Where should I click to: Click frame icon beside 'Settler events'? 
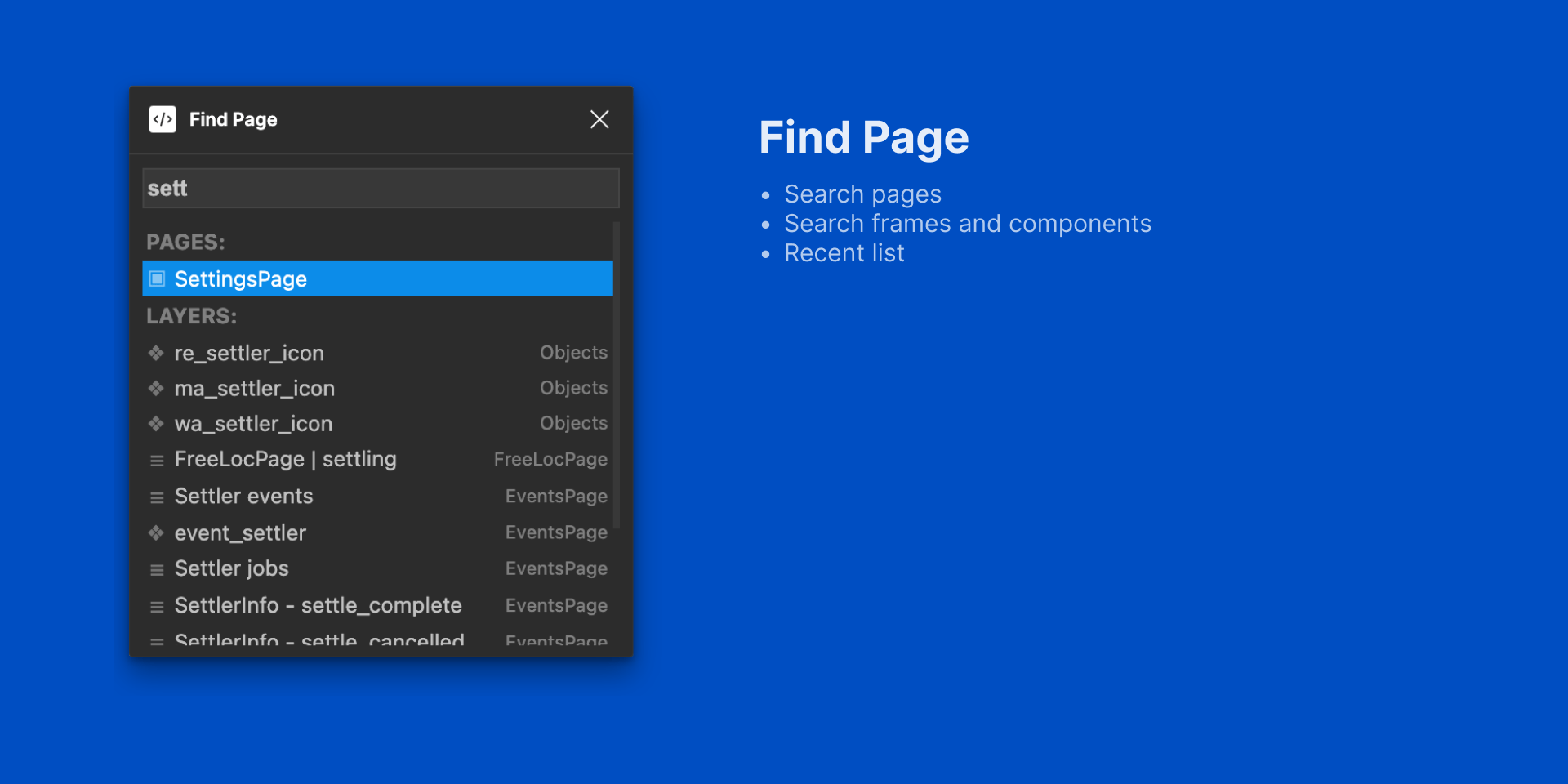click(x=157, y=497)
